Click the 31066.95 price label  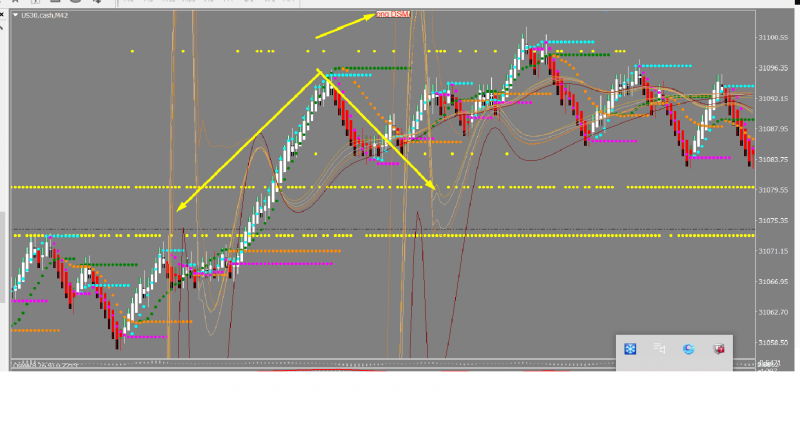click(x=773, y=282)
